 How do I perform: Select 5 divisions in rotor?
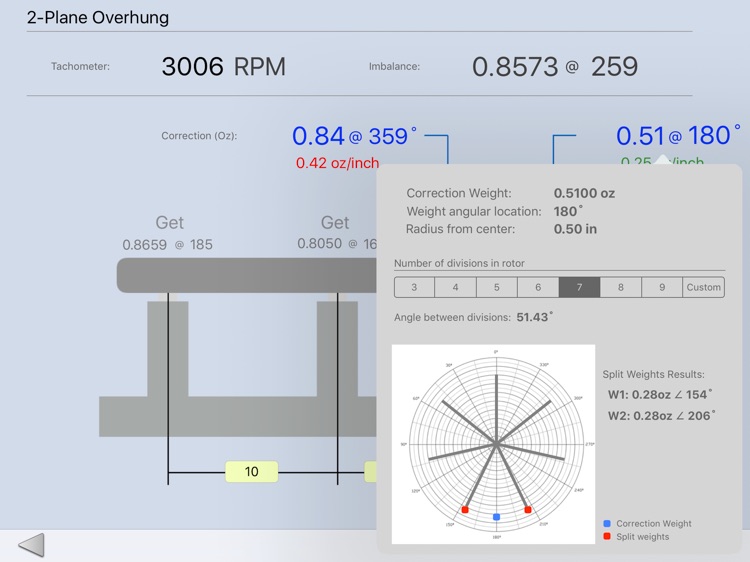tap(496, 287)
